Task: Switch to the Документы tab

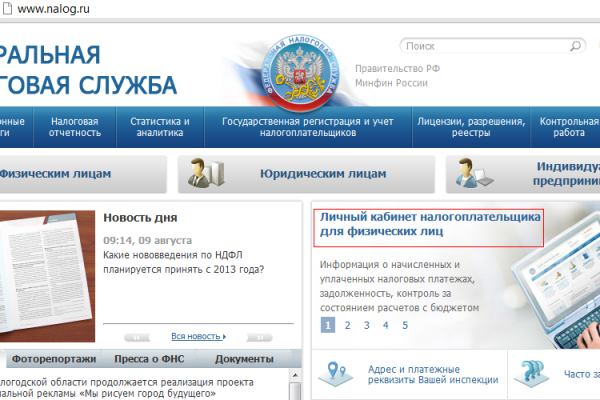Action: [x=244, y=359]
